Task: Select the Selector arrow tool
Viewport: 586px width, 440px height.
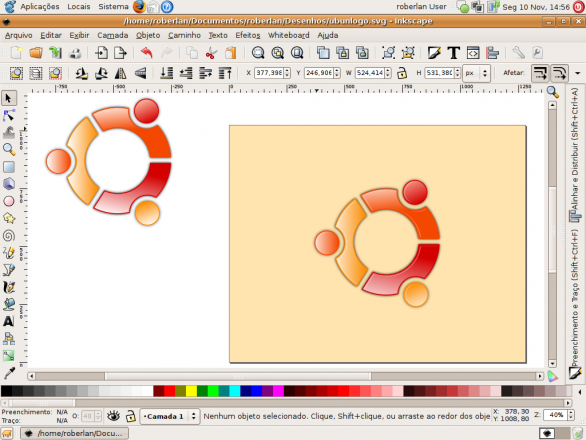Action: point(9,98)
